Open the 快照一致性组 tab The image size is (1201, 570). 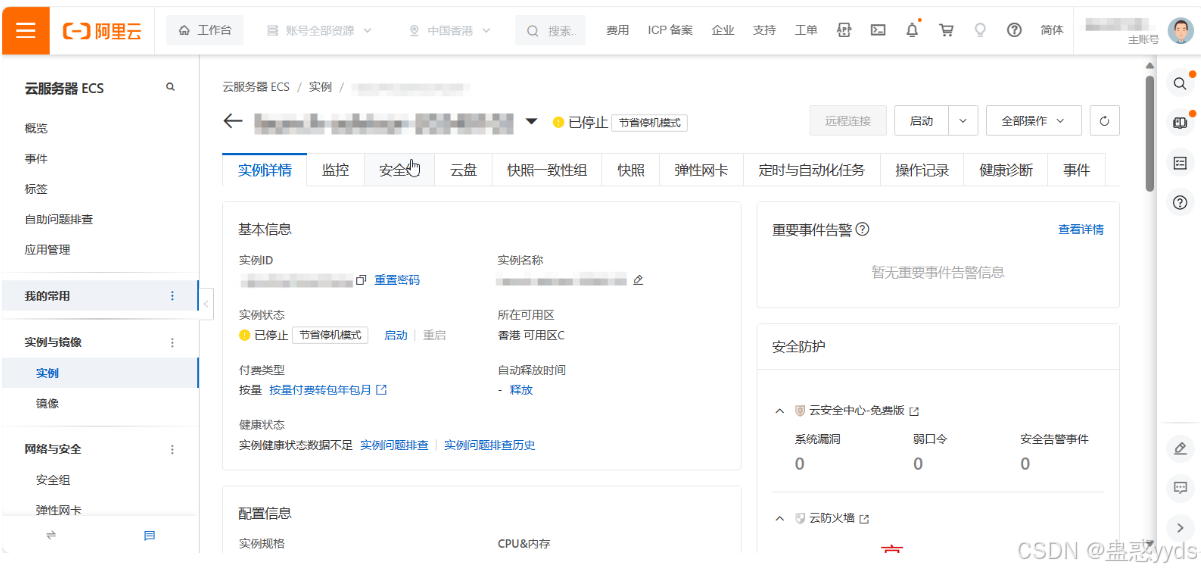[547, 170]
